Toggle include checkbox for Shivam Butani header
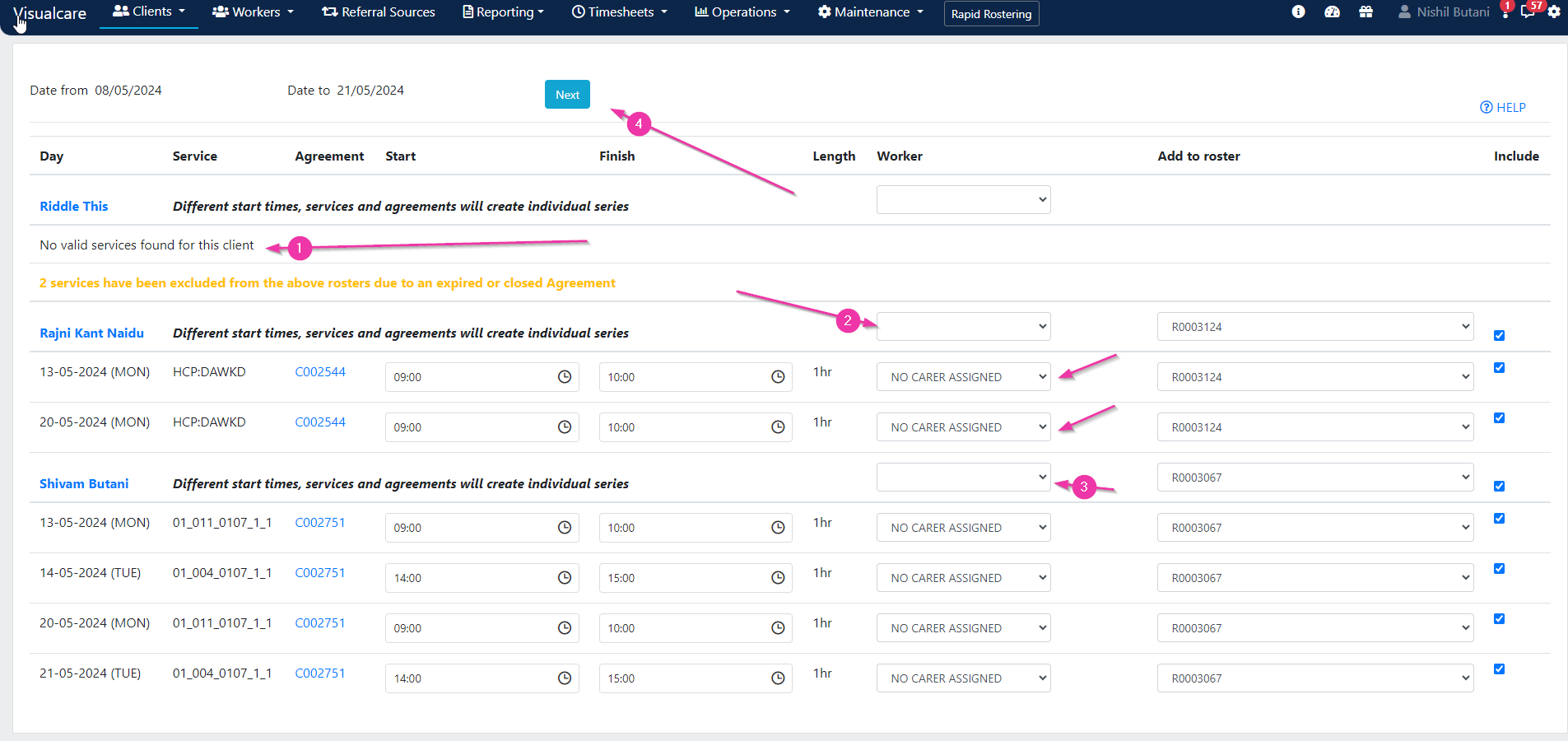Screen dimensions: 1568x741 [x=1499, y=486]
